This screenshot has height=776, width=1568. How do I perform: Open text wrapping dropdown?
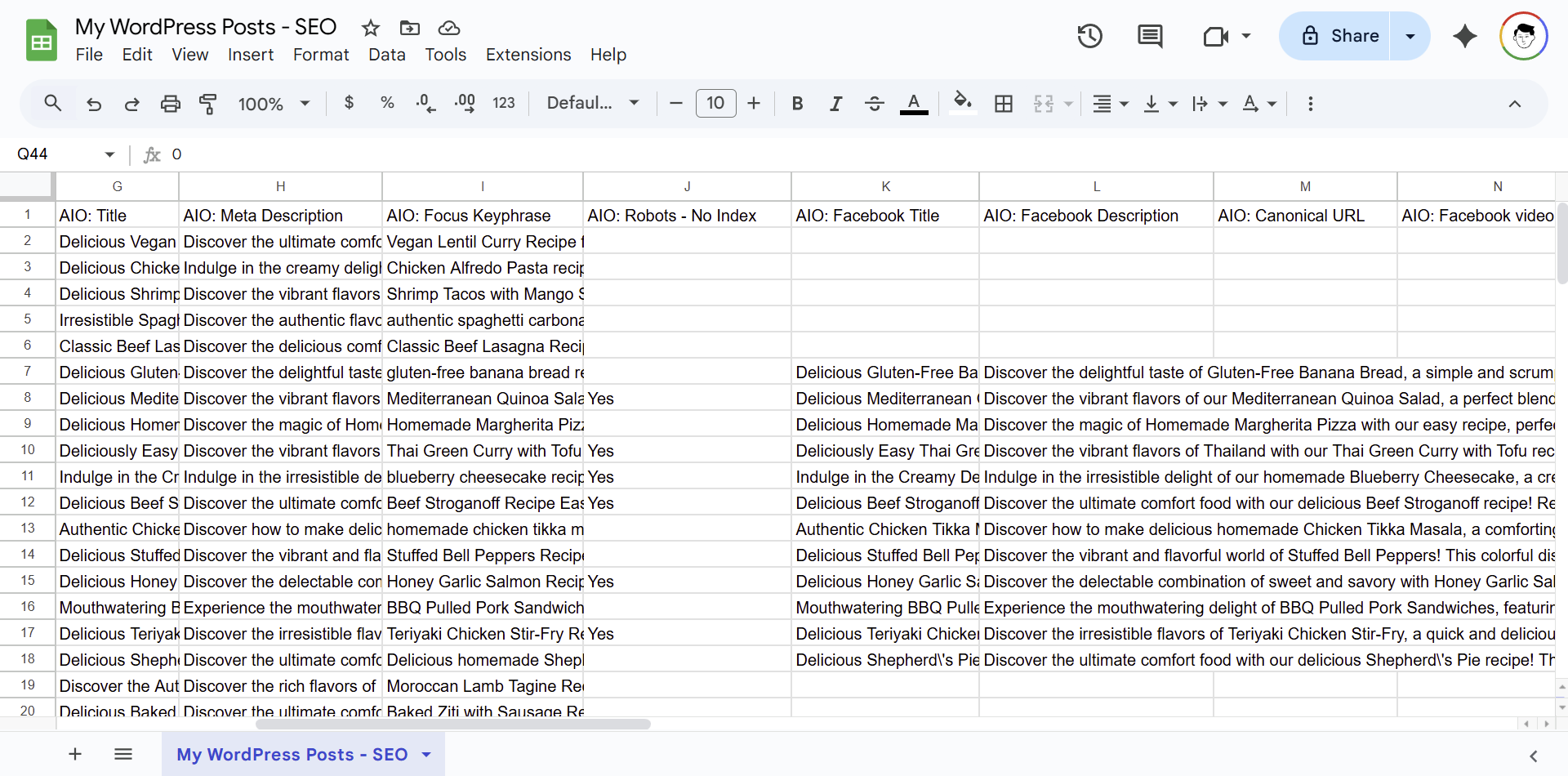pos(1209,103)
